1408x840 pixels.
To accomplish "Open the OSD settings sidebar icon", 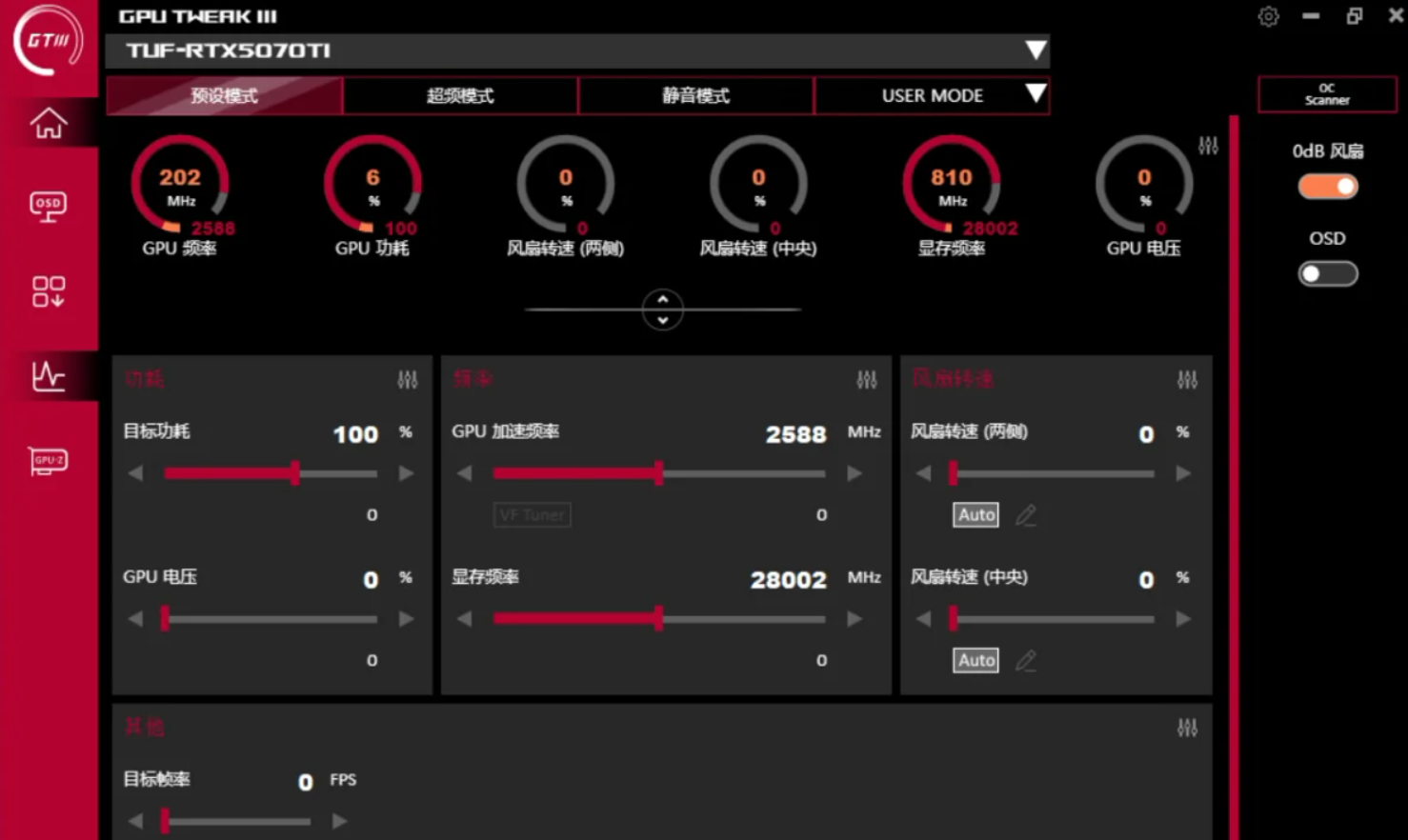I will click(48, 206).
